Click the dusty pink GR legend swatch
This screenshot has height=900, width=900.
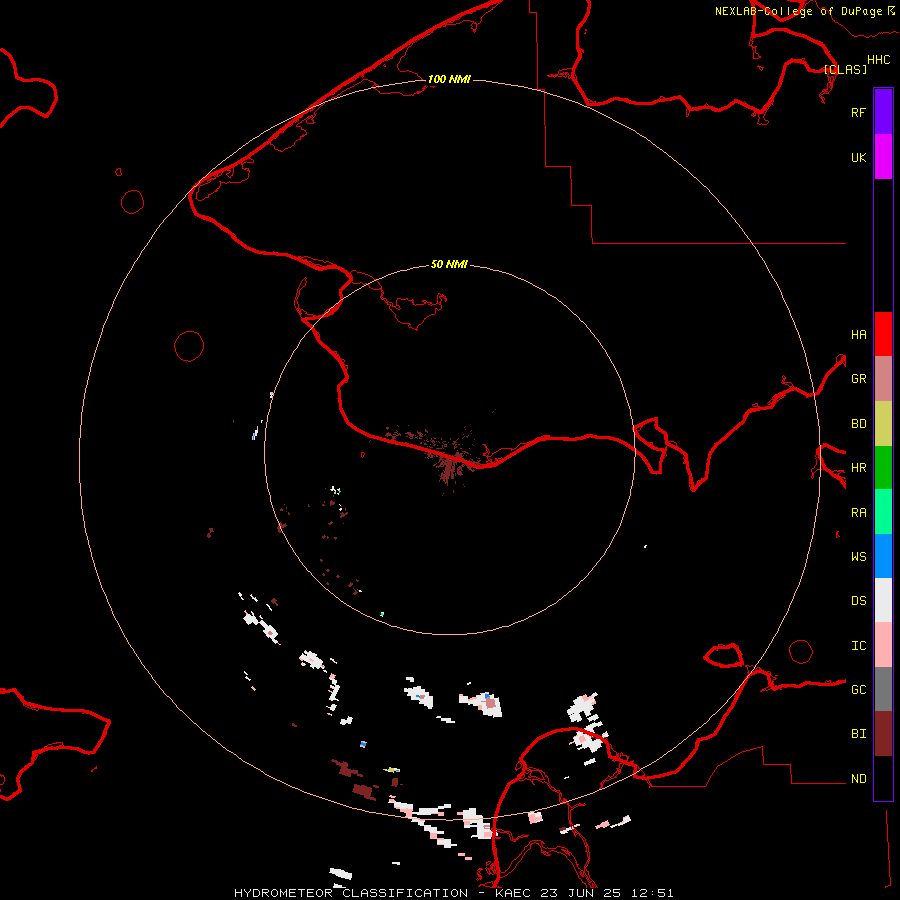tap(883, 379)
